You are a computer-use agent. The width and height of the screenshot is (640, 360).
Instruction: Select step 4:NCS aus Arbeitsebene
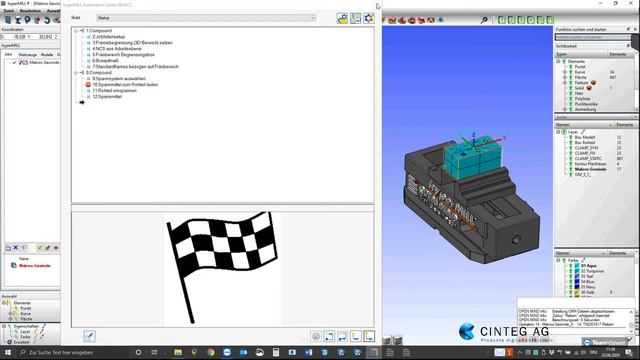117,49
